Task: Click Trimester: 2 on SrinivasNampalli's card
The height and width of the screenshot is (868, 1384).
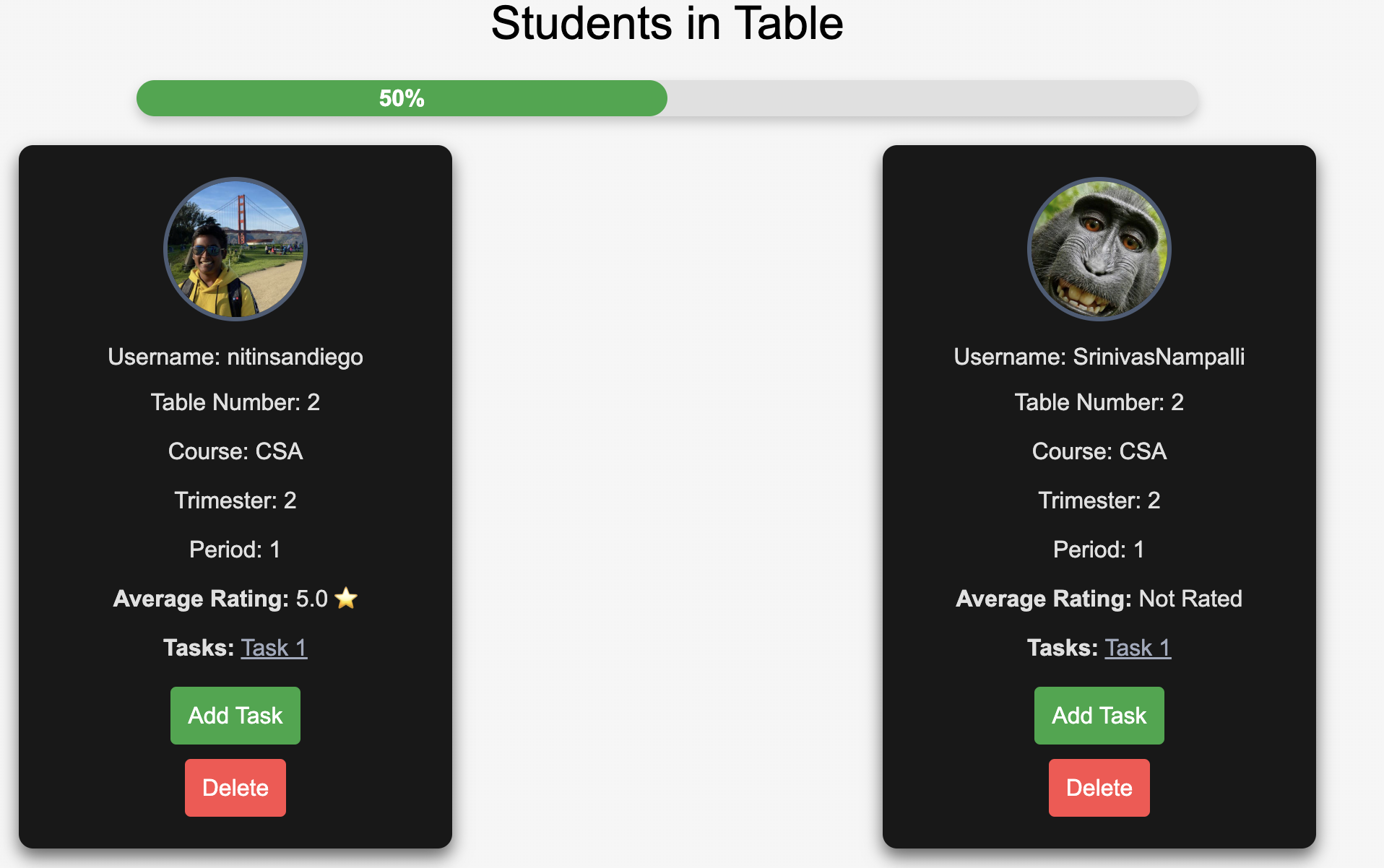Action: (x=1099, y=500)
